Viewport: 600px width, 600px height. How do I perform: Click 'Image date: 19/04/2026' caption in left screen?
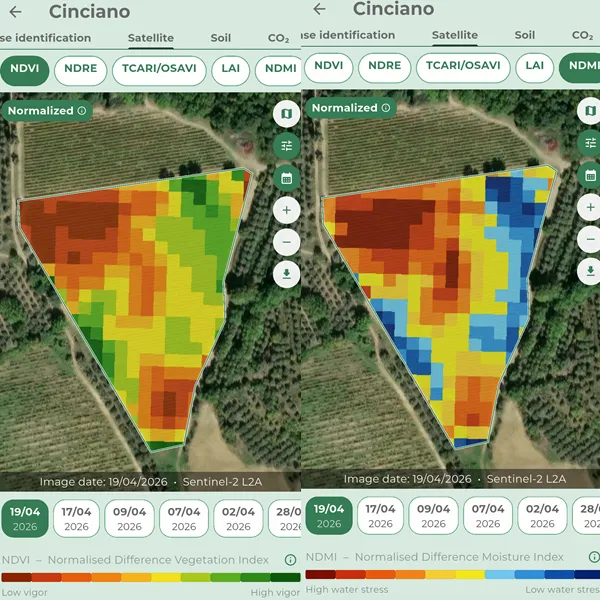click(x=104, y=482)
